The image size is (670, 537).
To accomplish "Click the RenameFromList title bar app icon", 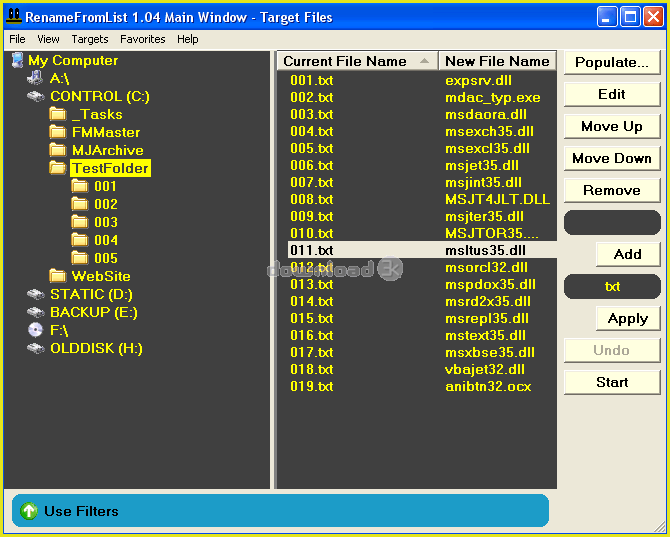I will click(14, 16).
